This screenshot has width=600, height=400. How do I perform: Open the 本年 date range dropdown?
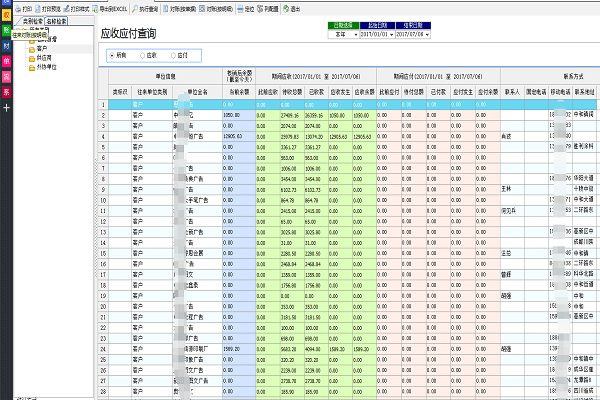(355, 33)
